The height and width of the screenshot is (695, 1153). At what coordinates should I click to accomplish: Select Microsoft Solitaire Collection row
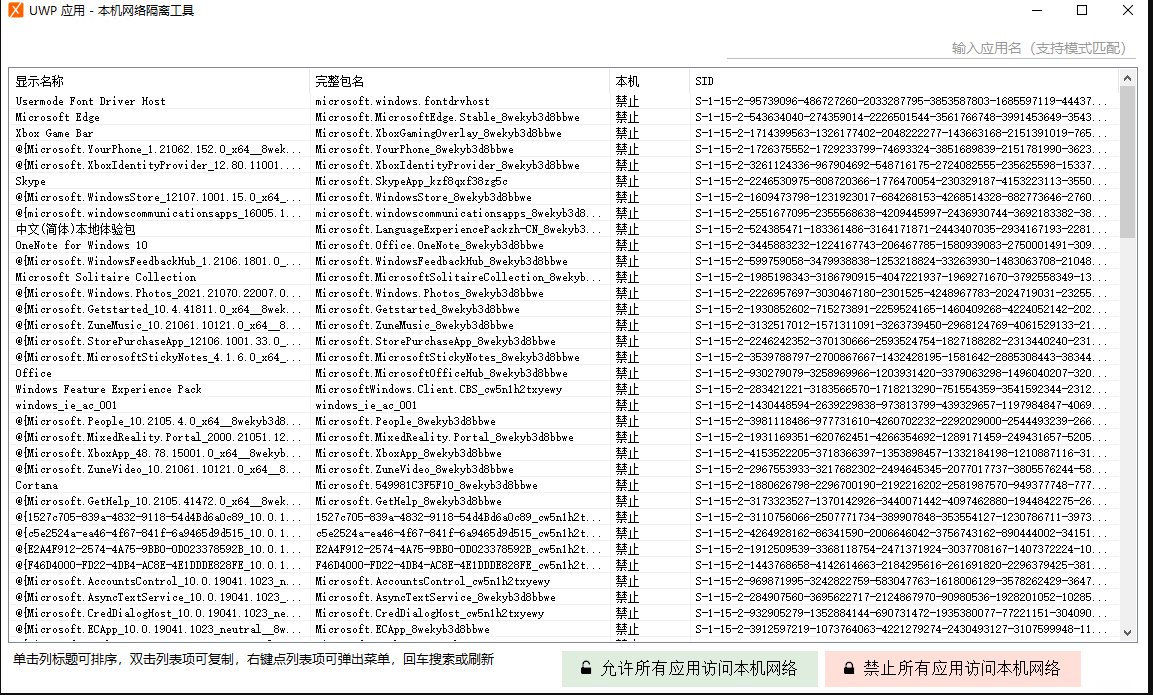(x=564, y=277)
